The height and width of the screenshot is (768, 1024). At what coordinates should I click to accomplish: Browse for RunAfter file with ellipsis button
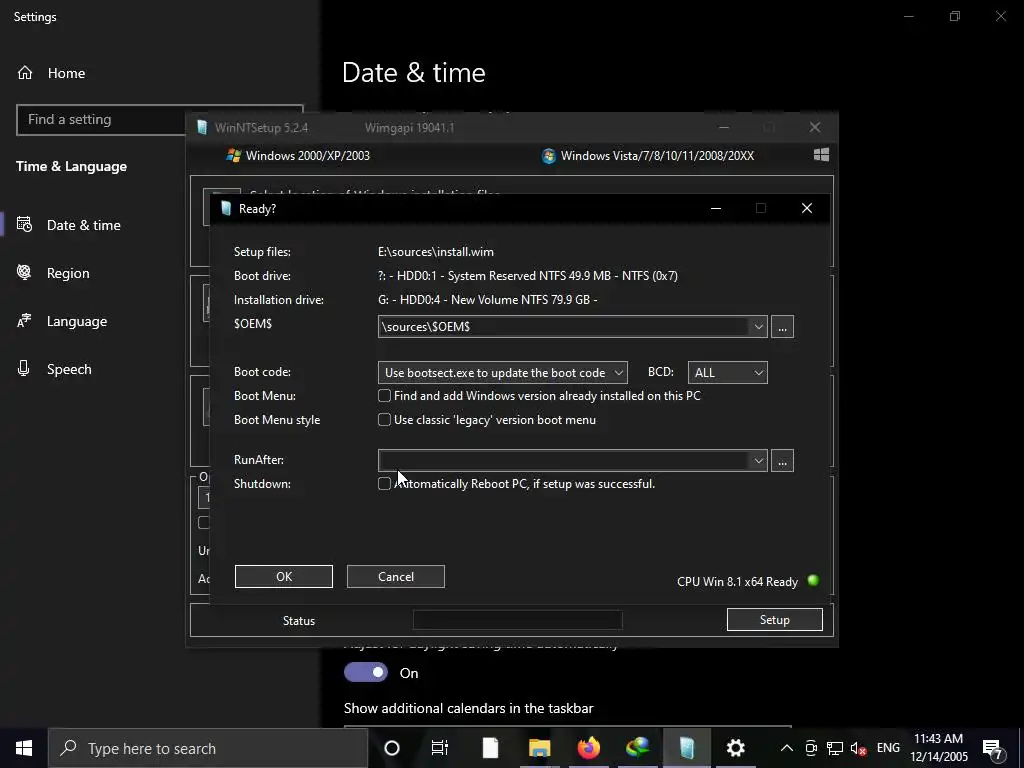[x=782, y=460]
